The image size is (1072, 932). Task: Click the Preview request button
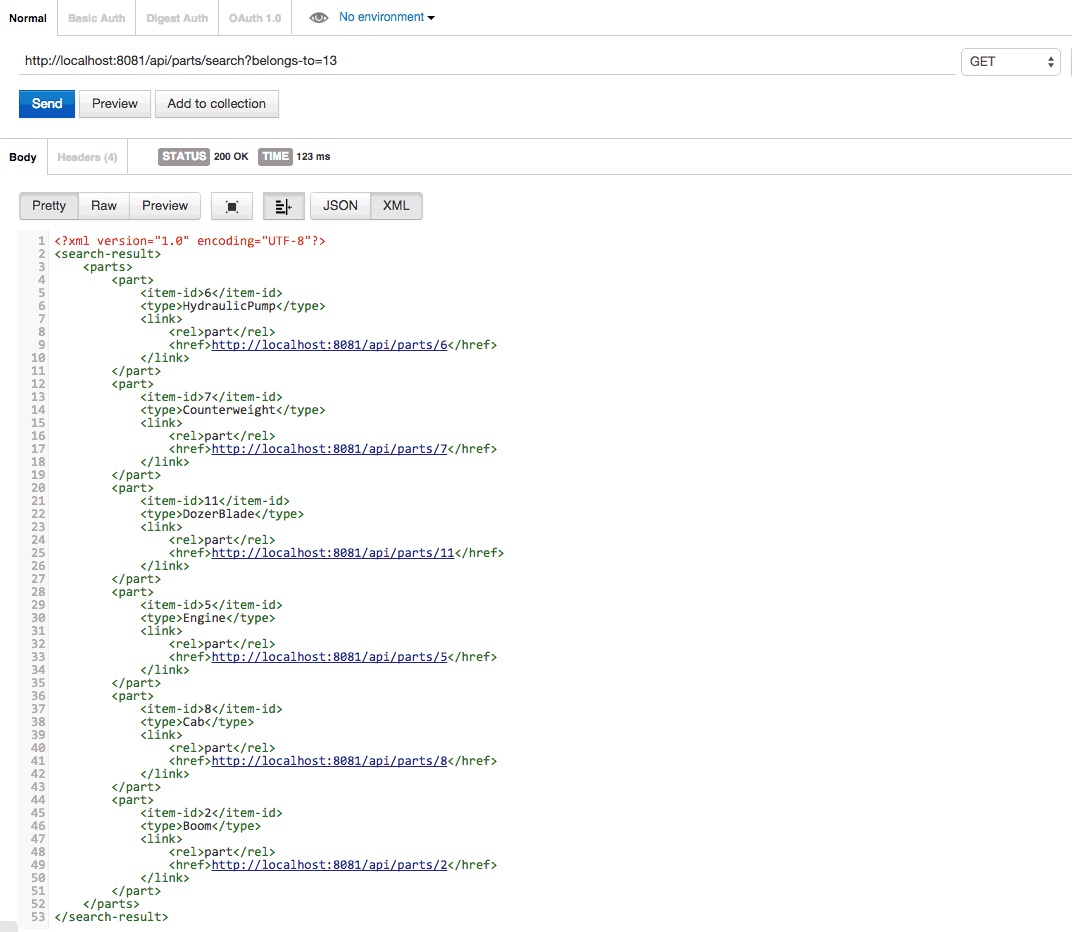[115, 104]
